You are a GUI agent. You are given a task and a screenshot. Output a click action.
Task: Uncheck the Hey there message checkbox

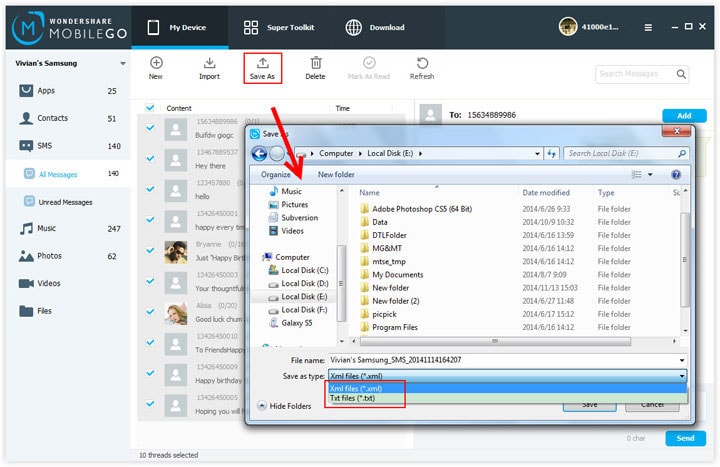click(150, 158)
